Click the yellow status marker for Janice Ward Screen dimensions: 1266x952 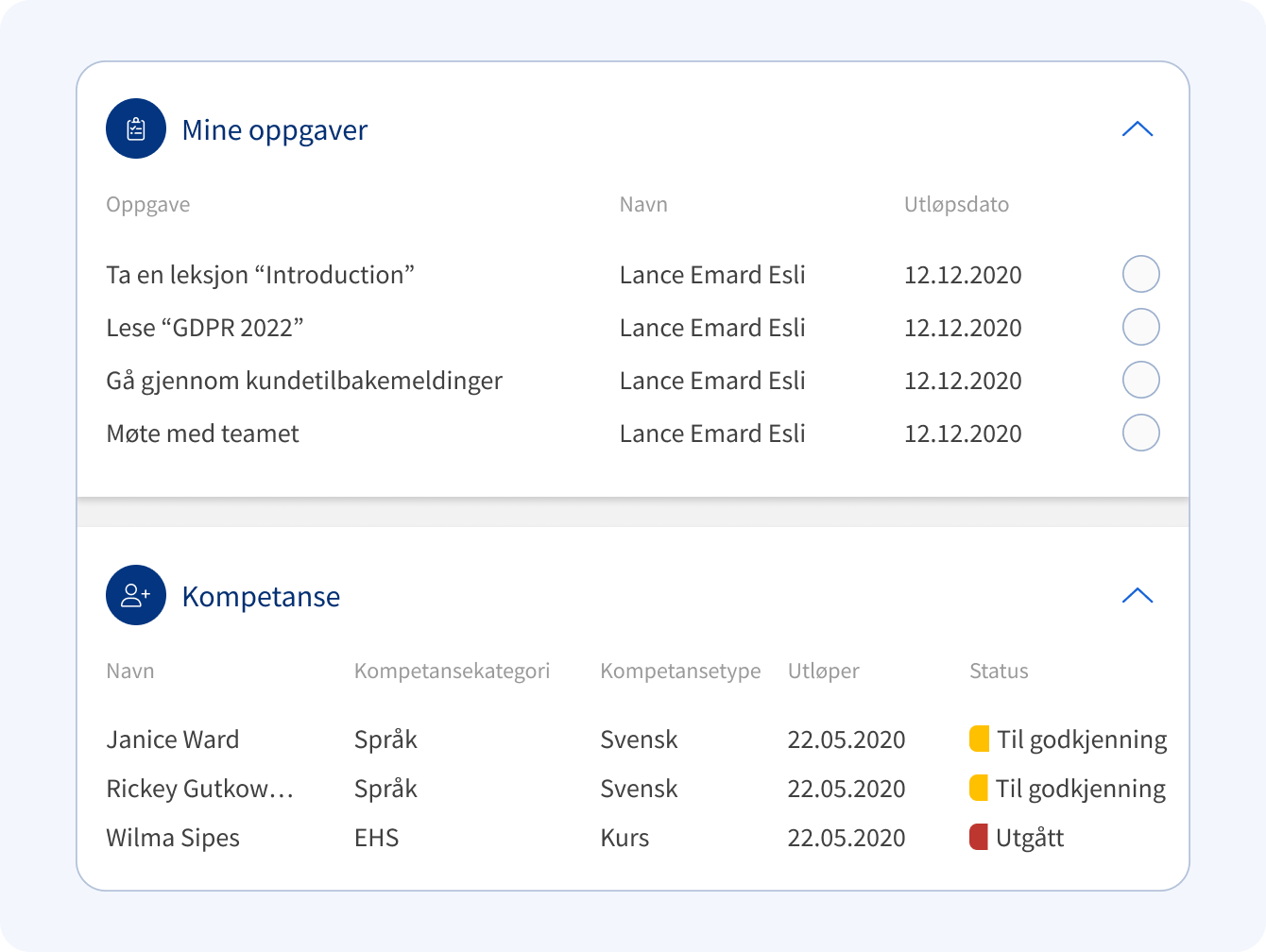[x=979, y=739]
